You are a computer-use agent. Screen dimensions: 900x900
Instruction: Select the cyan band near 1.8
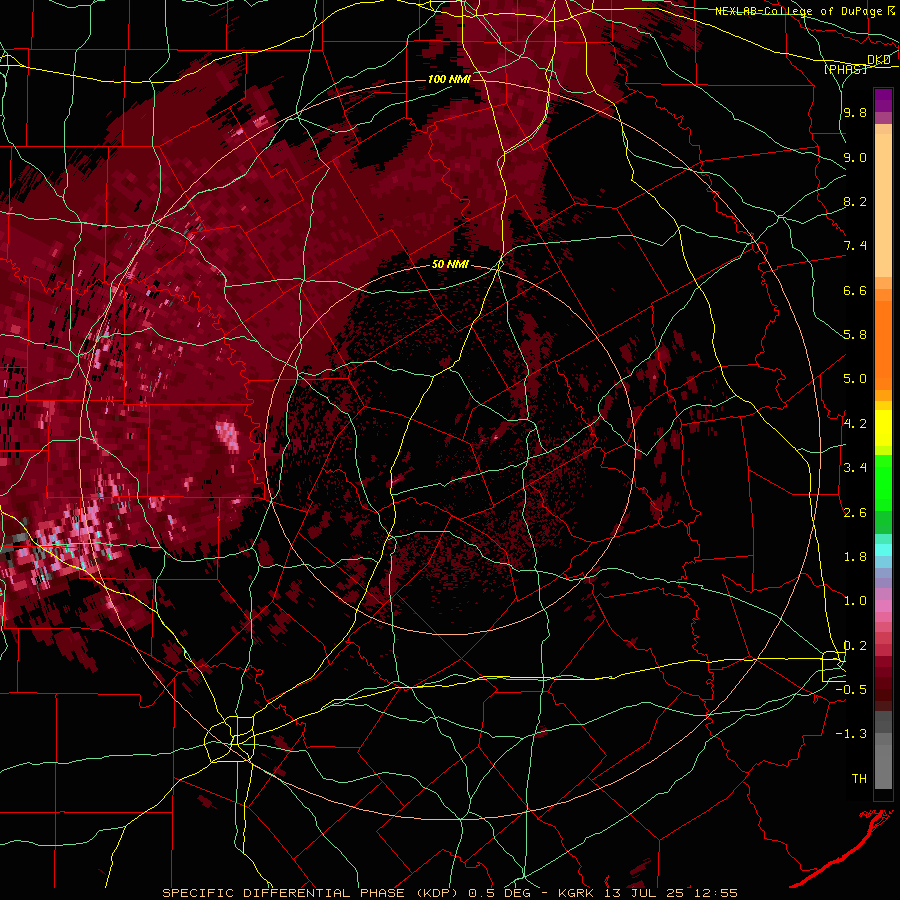883,550
